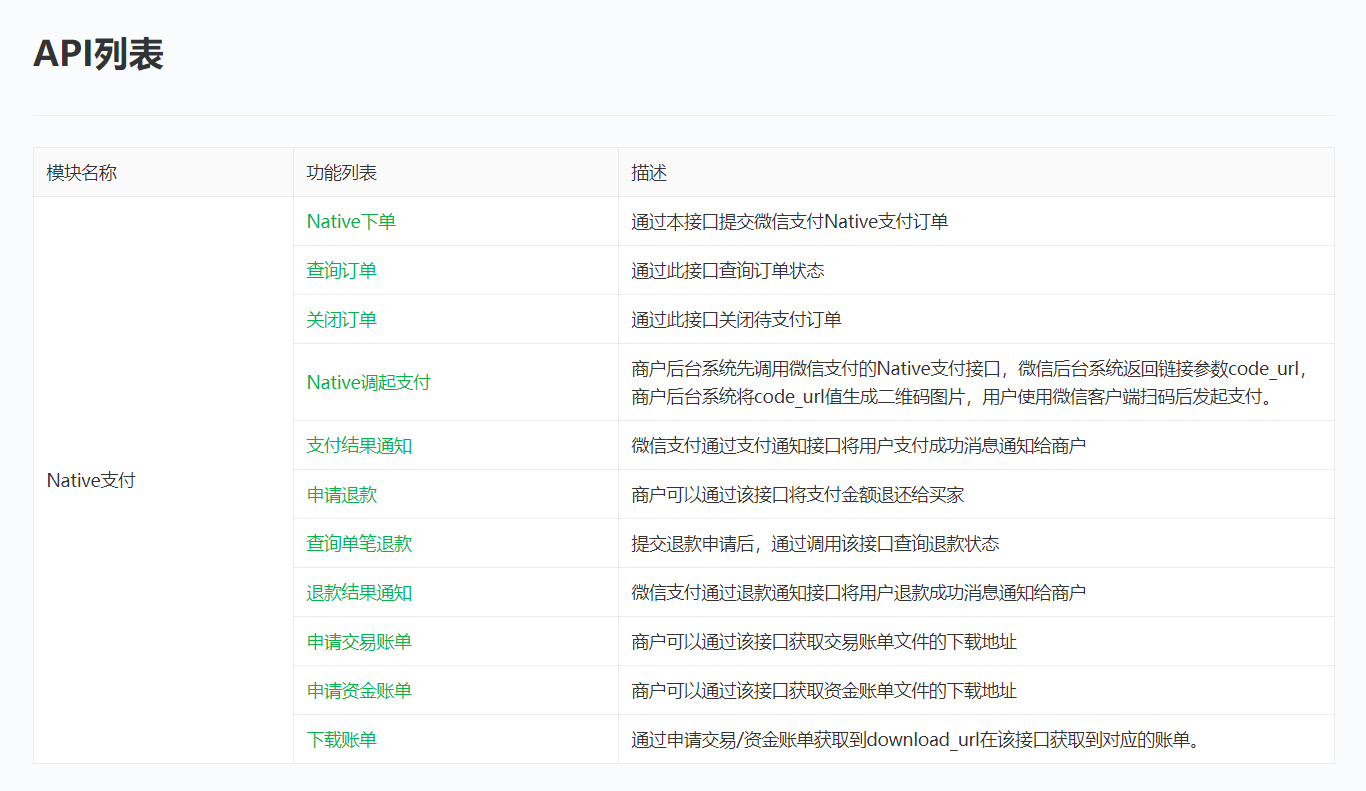The width and height of the screenshot is (1366, 791).
Task: Open the 申请资金账单 link
Action: (x=359, y=690)
